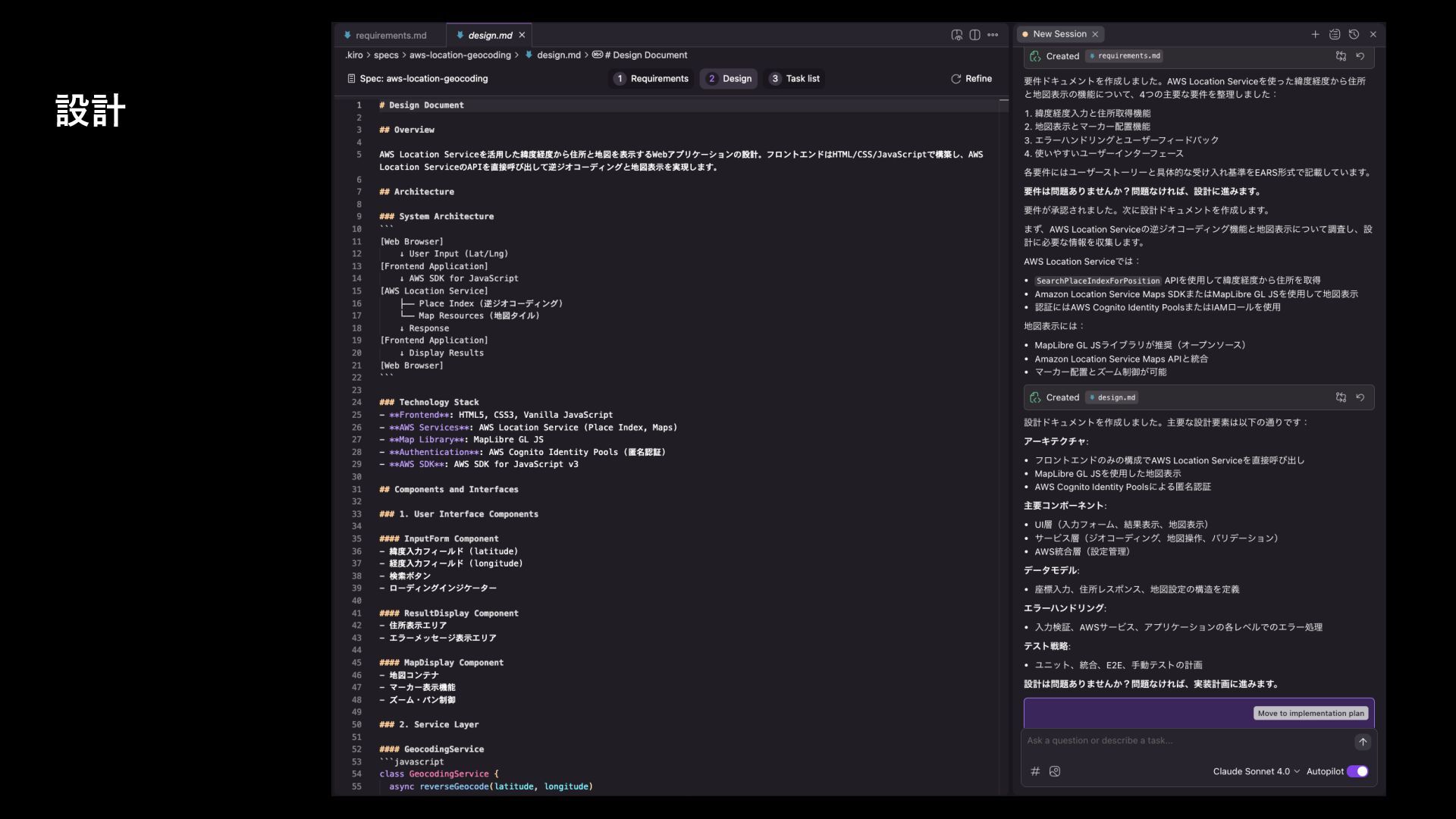1456x819 pixels.
Task: Open the markdown preview icon in editor toolbar
Action: pyautogui.click(x=957, y=35)
